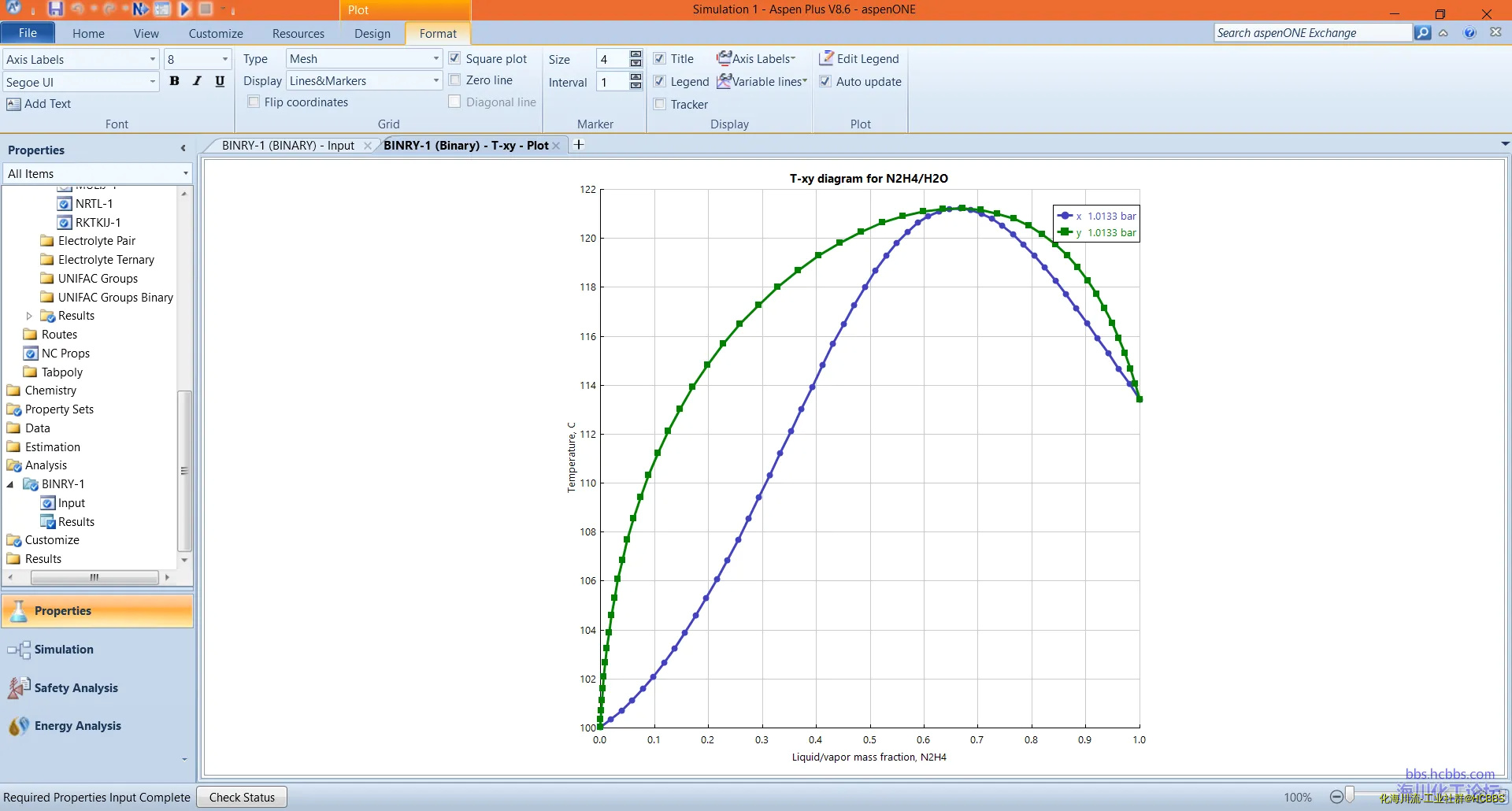Screen dimensions: 1512x811
Task: Enable Flip coordinates checkbox
Action: [254, 102]
